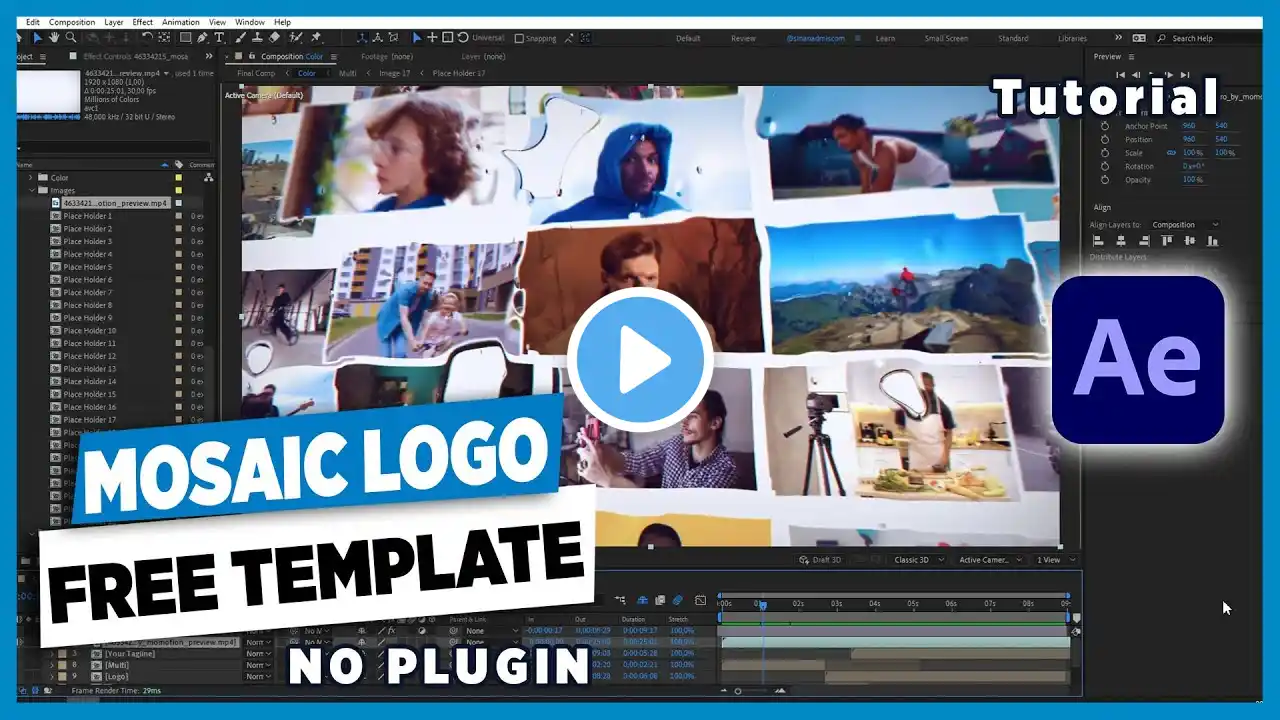Select the Eraser tool

275,38
